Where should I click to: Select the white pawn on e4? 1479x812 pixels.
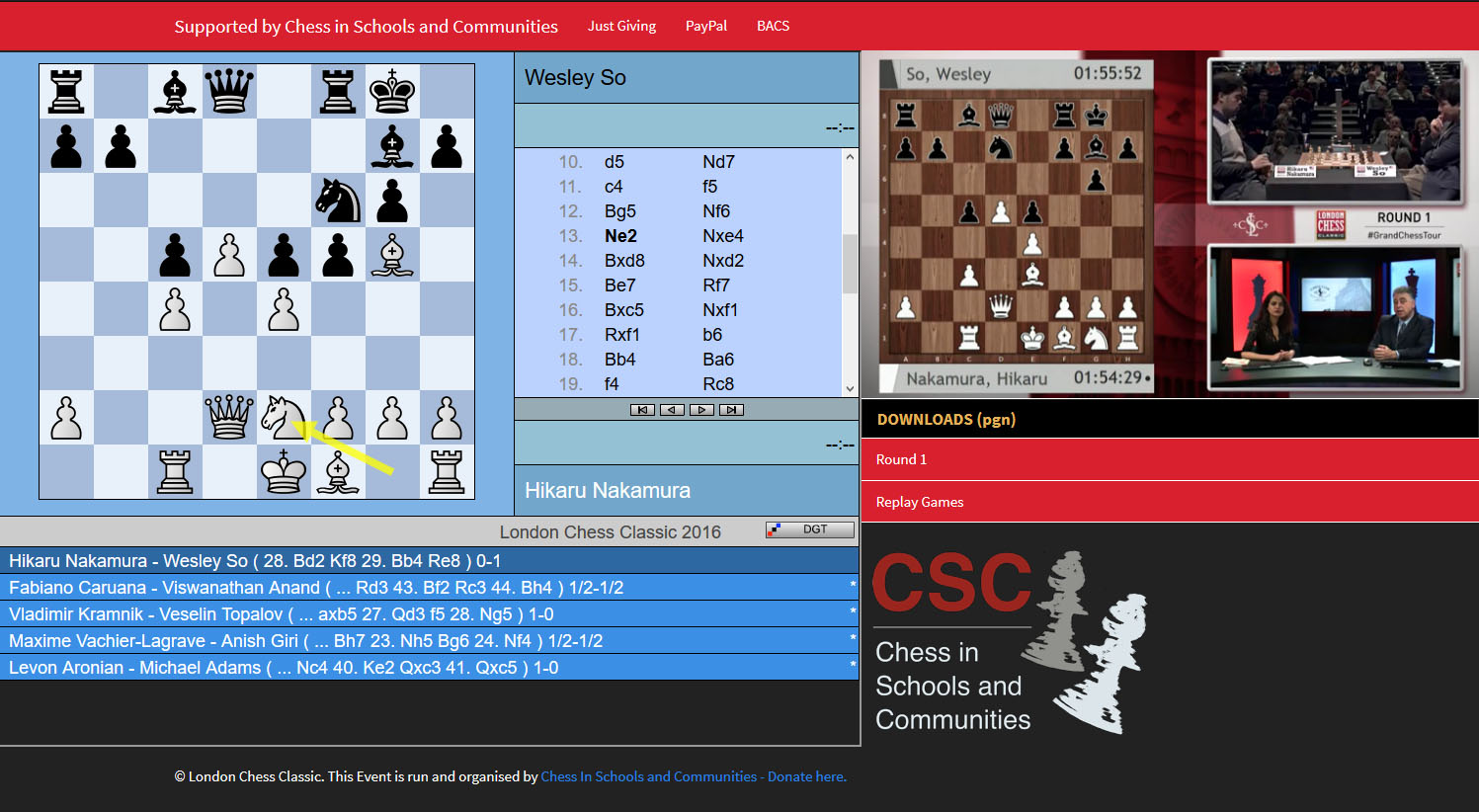[284, 308]
